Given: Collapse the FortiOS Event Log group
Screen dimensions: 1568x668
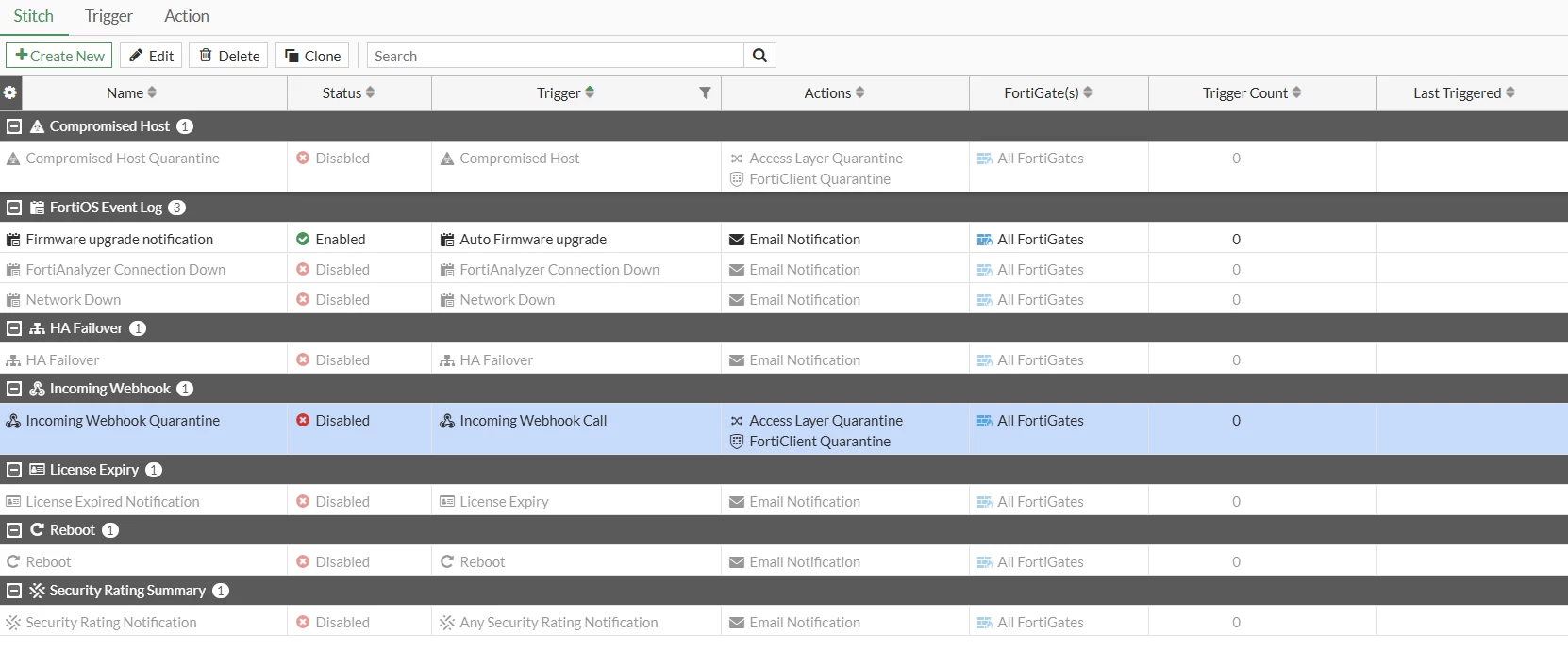Looking at the screenshot, I should coord(14,208).
